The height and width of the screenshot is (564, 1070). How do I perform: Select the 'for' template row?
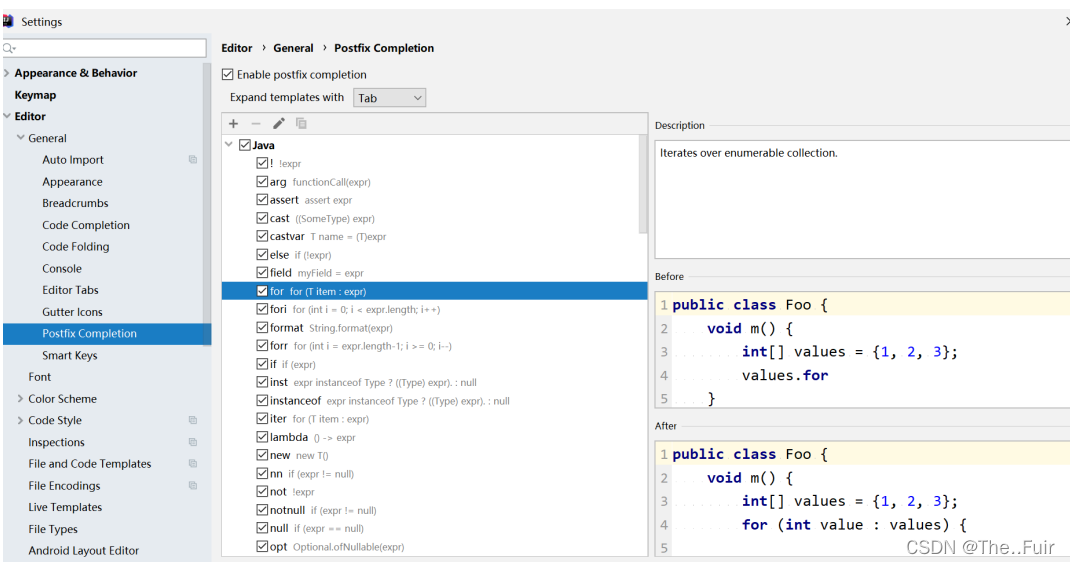(435, 291)
